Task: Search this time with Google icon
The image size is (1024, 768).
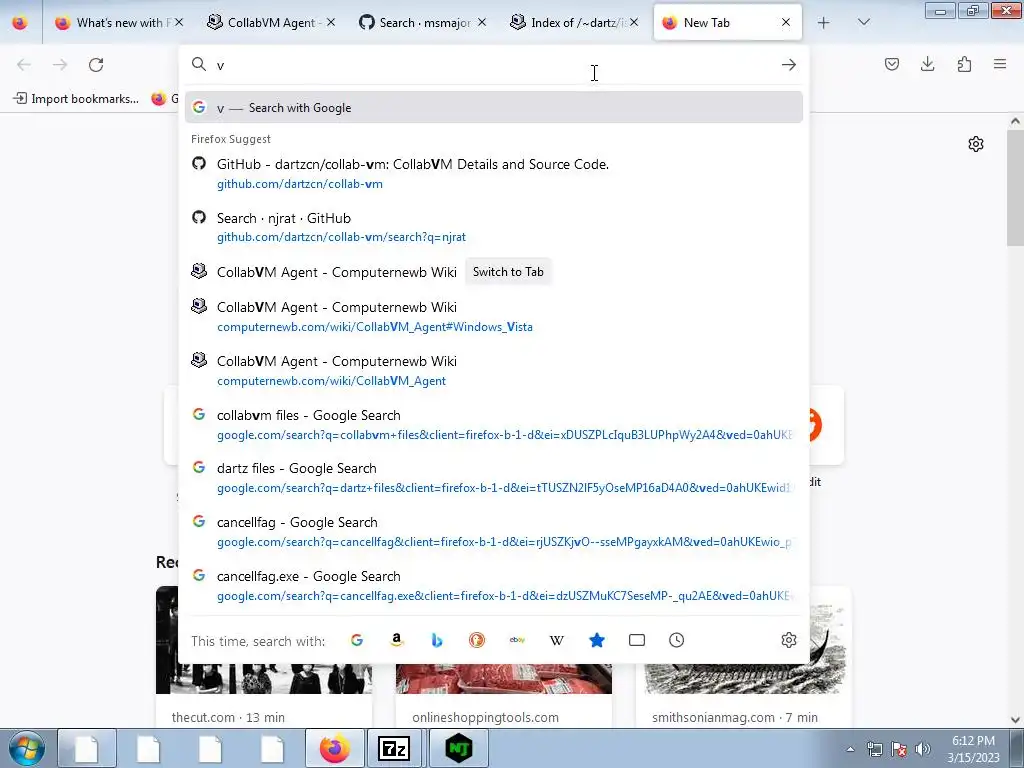Action: pos(357,640)
